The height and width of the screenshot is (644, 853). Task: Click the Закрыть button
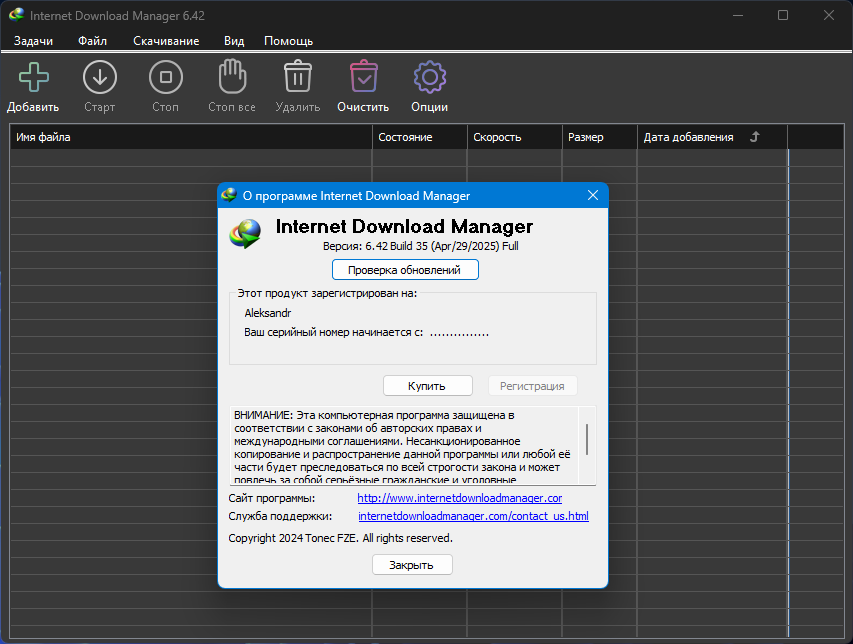tap(412, 565)
